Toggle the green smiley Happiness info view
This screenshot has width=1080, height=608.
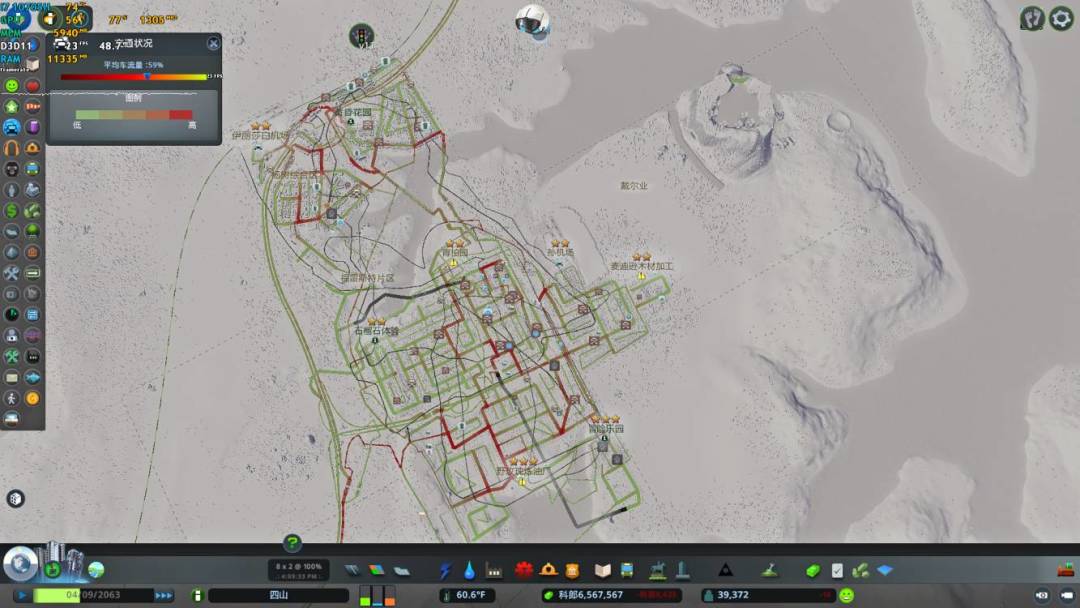(12, 85)
